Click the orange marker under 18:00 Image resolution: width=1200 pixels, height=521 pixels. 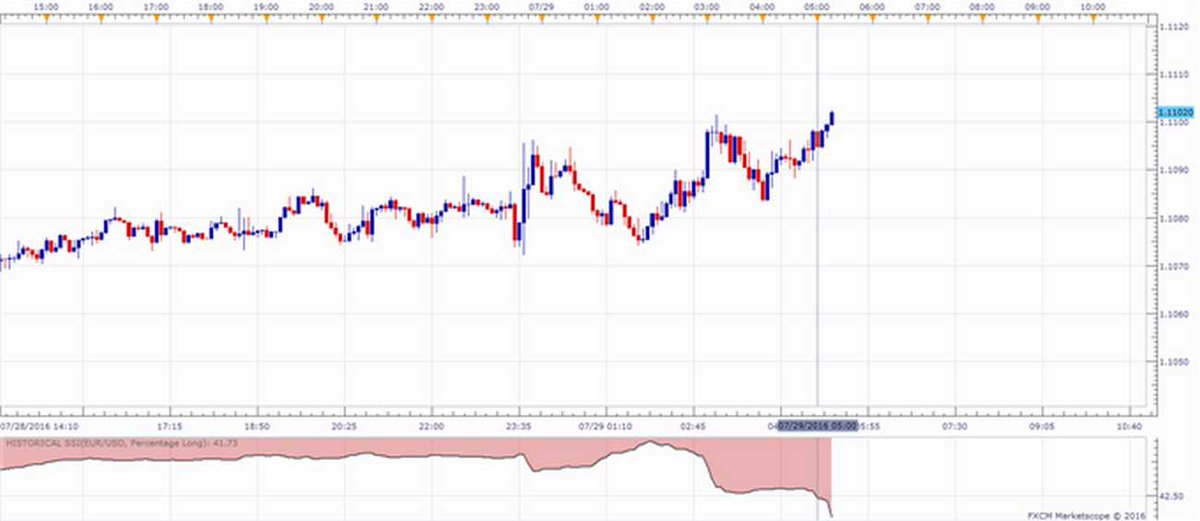(x=210, y=19)
